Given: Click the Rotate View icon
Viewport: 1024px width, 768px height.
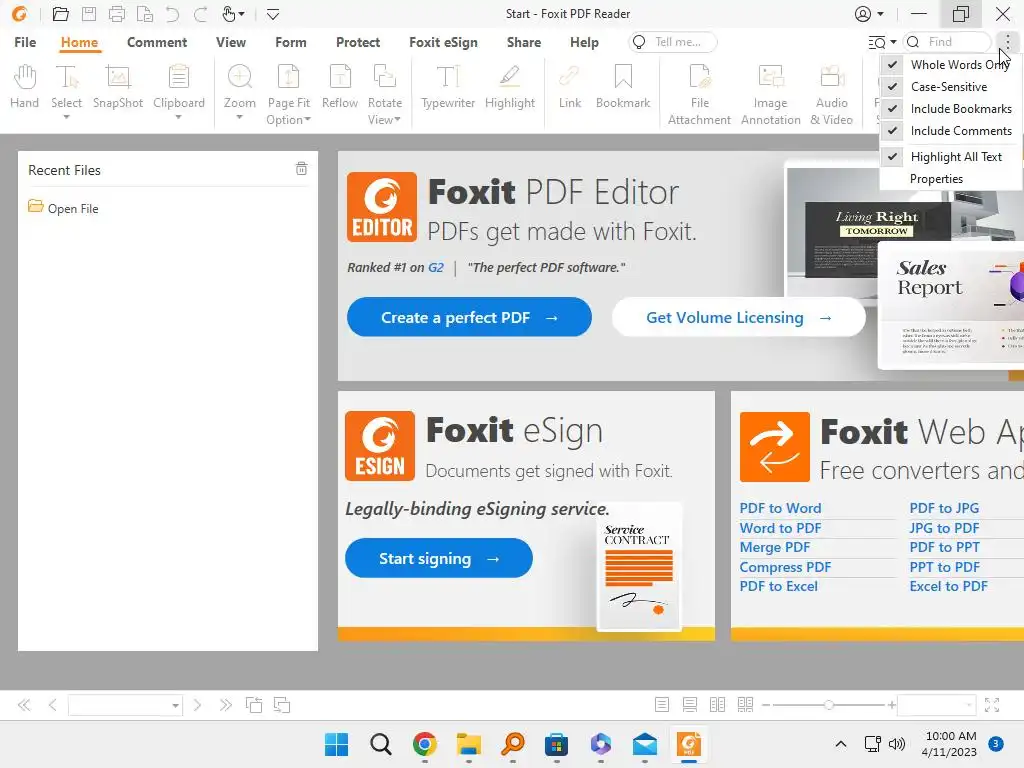Looking at the screenshot, I should click(384, 77).
